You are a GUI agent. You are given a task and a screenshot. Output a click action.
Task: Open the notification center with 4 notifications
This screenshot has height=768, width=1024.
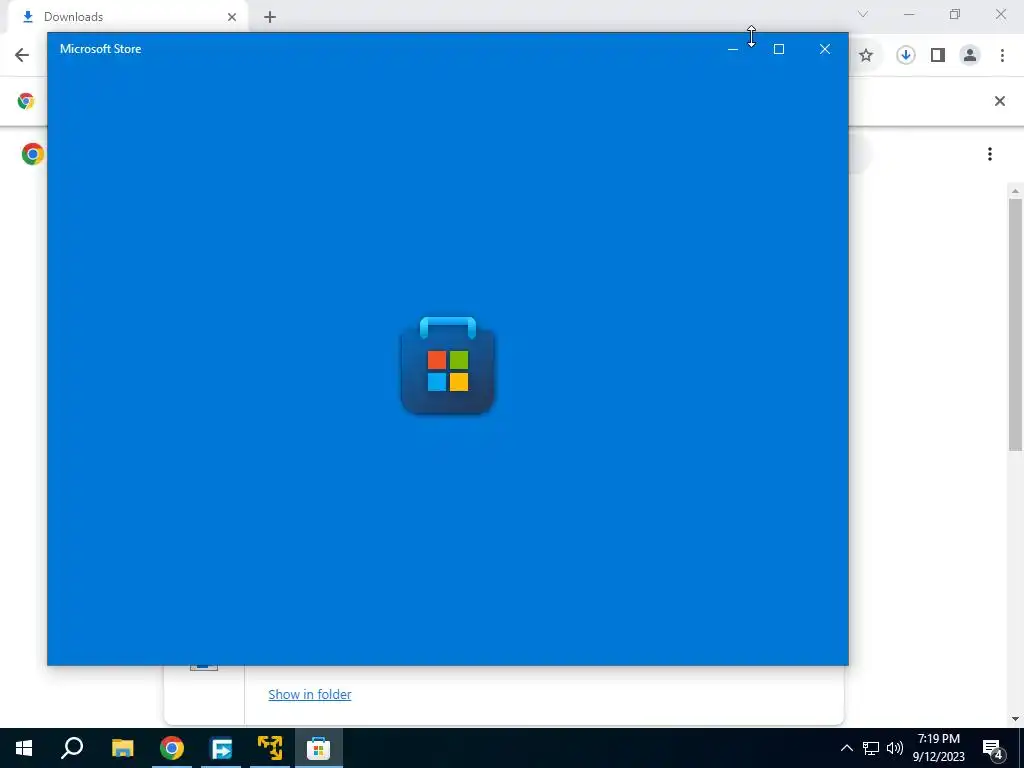tap(993, 749)
